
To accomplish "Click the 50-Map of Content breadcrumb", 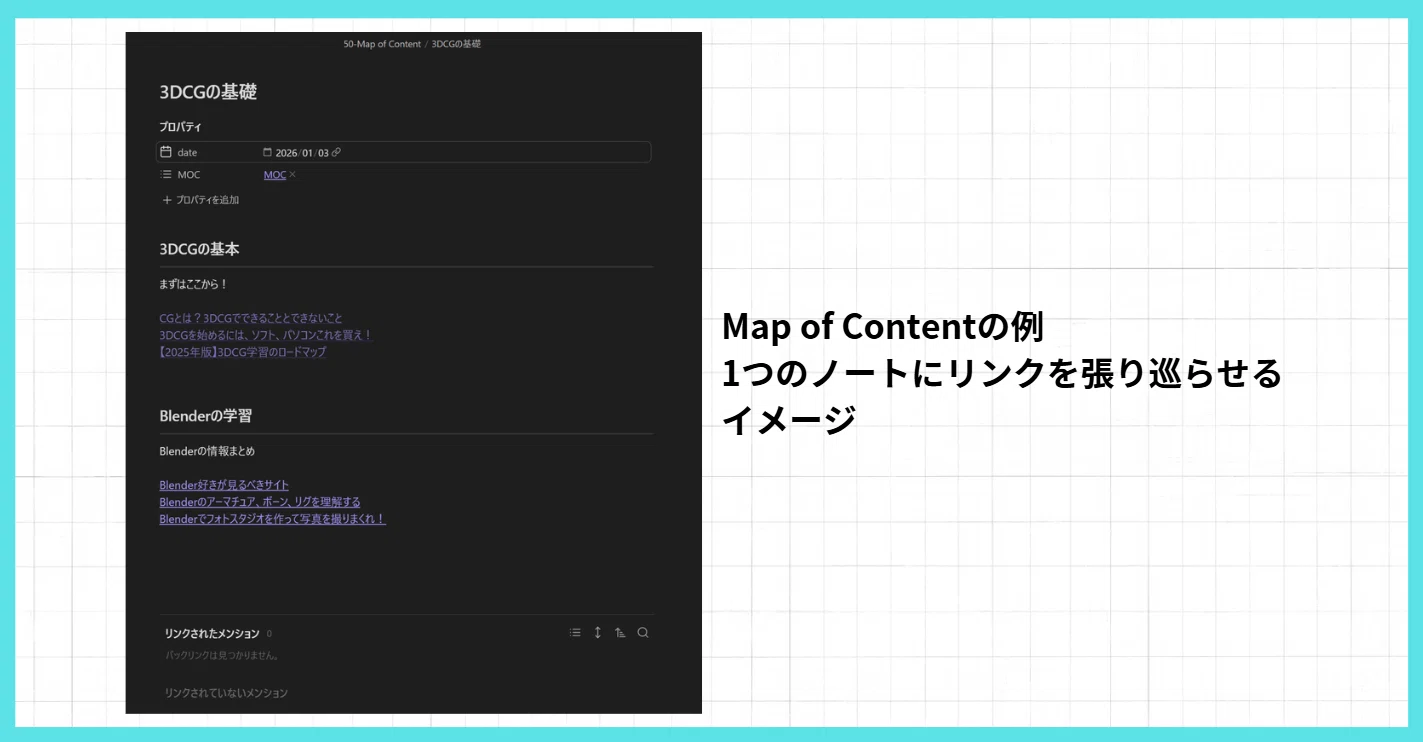I will [x=382, y=44].
